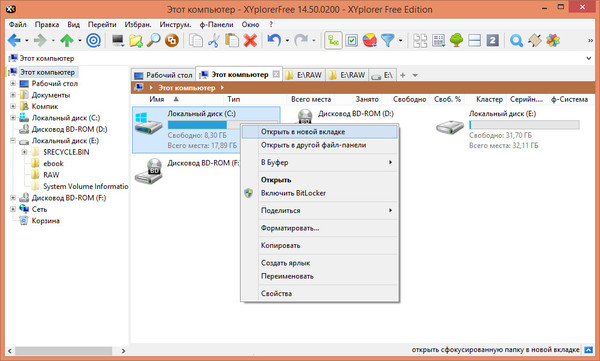600x361 pixels.
Task: Select the ebook folder in tree
Action: (53, 163)
